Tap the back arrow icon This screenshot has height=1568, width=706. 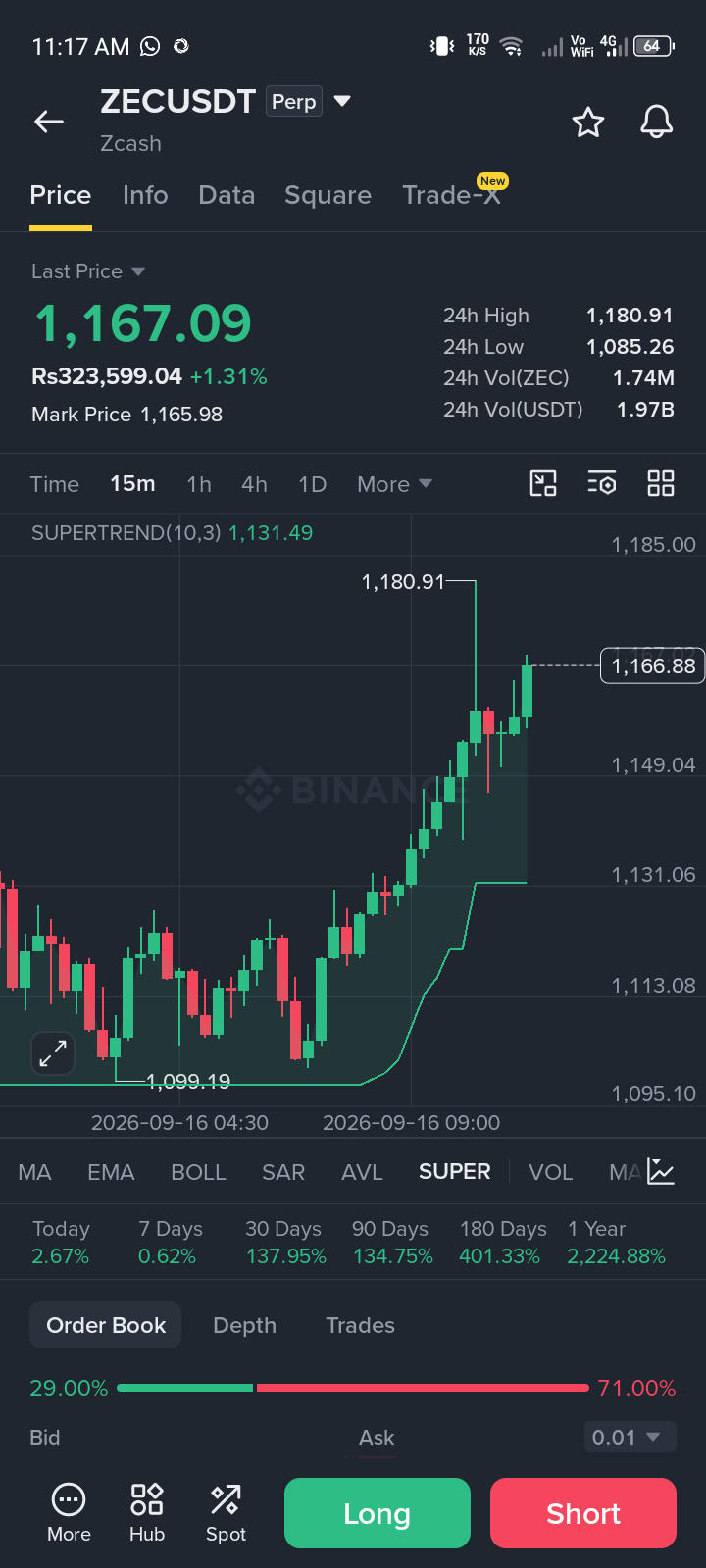(x=49, y=122)
